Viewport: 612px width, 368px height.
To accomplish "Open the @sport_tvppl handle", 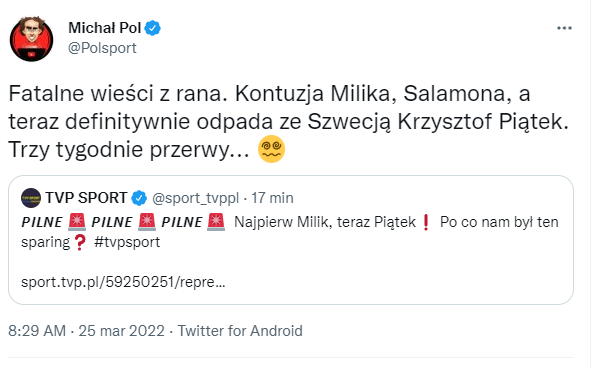I will click(195, 198).
